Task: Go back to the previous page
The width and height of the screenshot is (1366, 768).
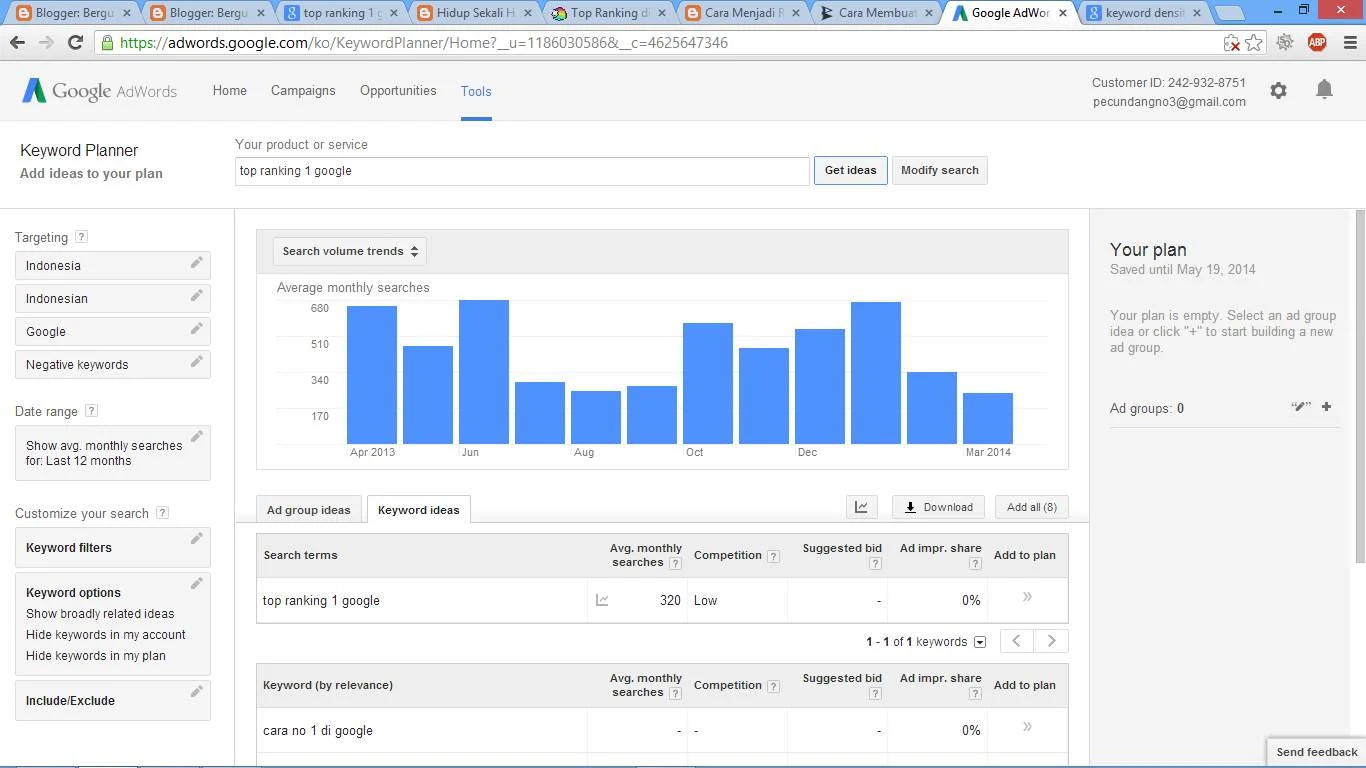Action: [17, 43]
